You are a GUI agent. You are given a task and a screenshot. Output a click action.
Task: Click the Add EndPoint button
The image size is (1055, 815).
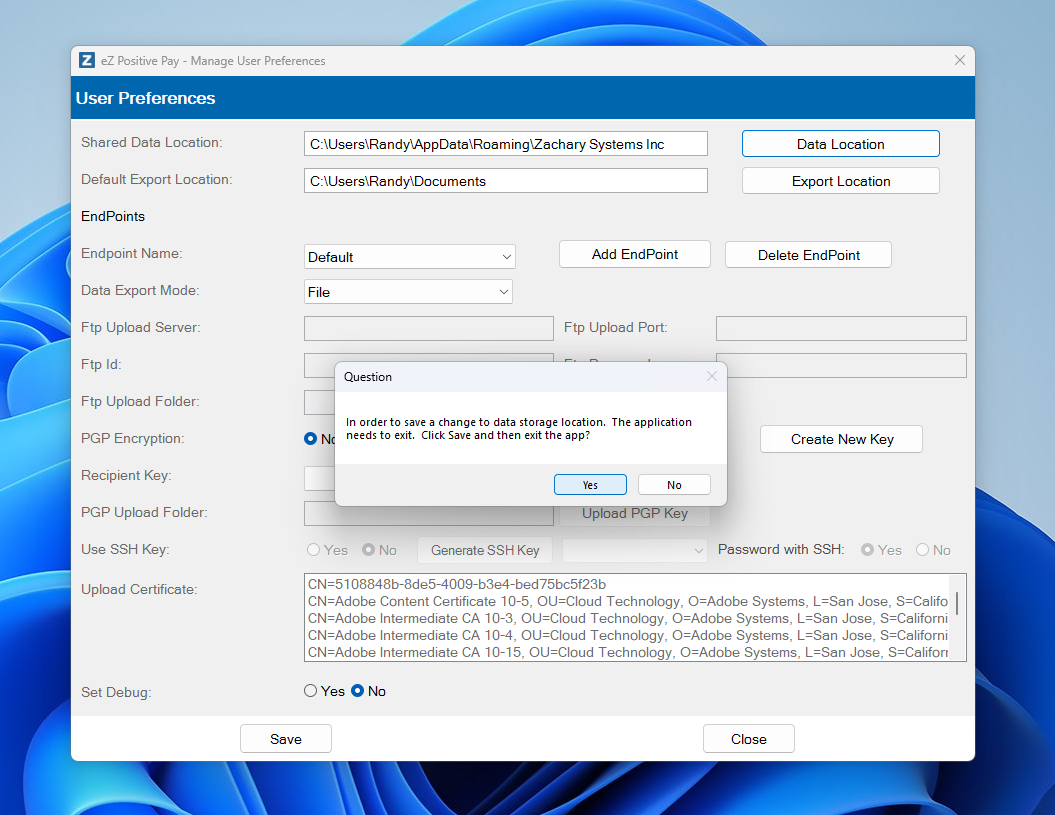point(634,254)
